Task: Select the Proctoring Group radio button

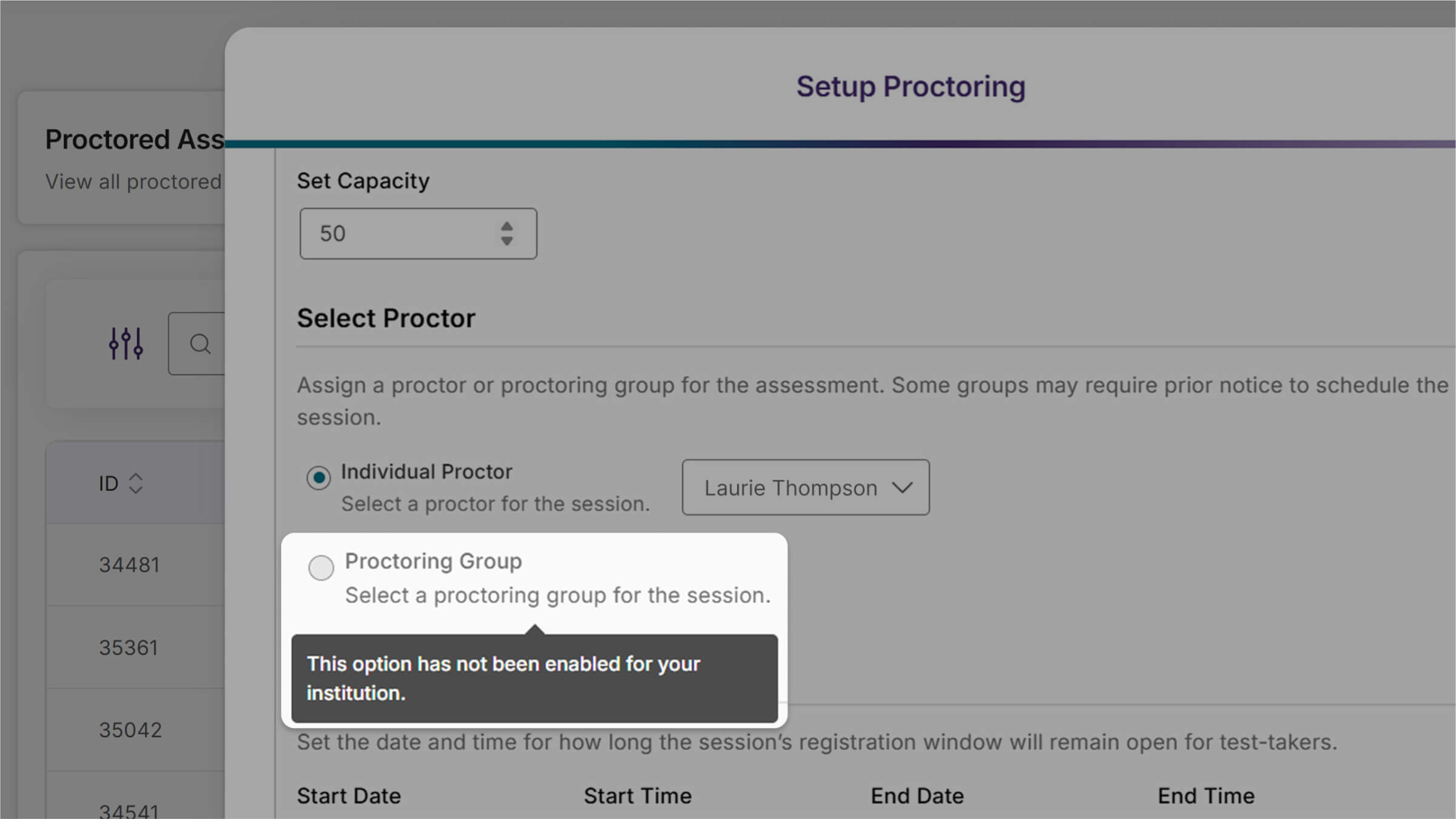Action: click(x=321, y=568)
